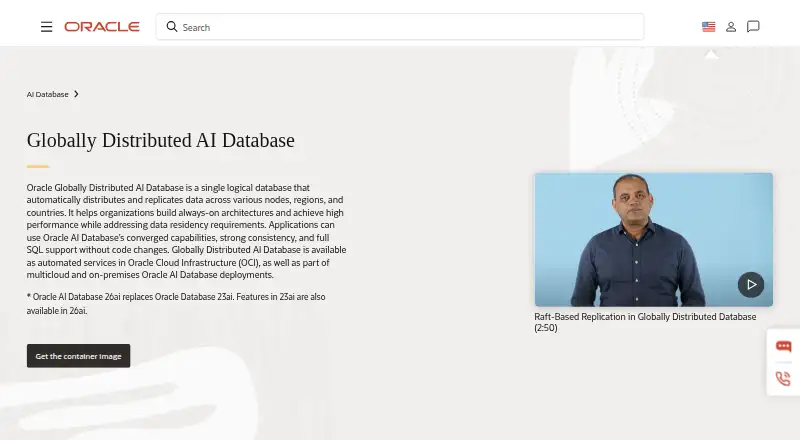Image resolution: width=800 pixels, height=440 pixels.
Task: Open the header chat bubble icon
Action: 753,27
